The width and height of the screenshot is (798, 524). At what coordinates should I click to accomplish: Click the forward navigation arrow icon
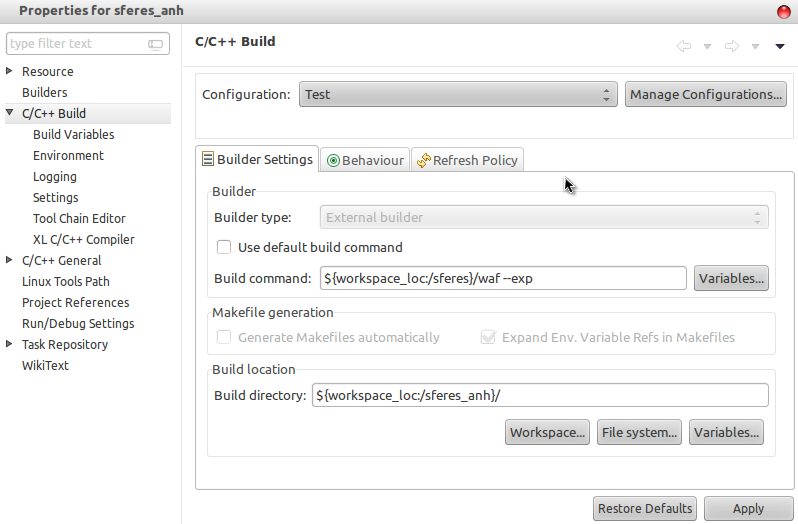point(732,46)
